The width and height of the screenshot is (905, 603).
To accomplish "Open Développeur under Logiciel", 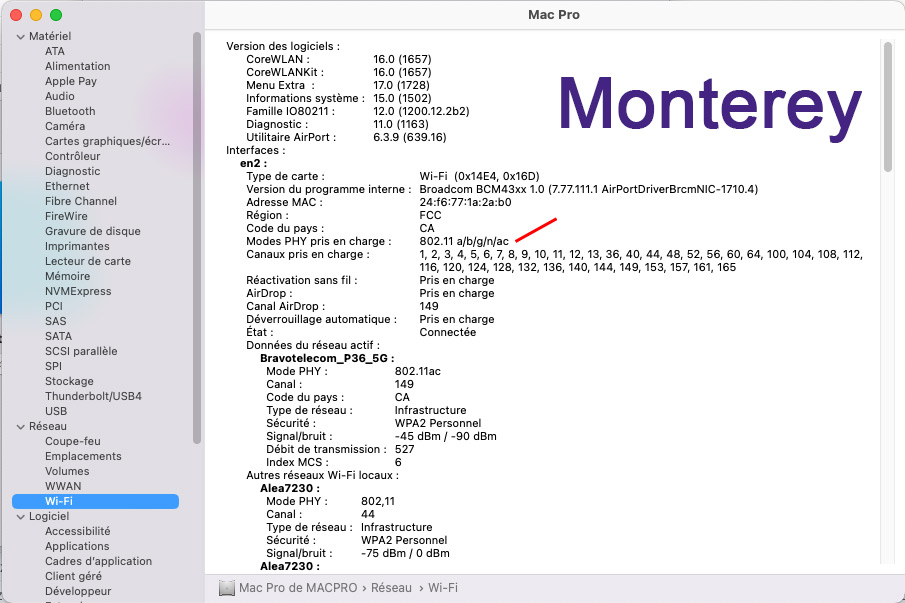I will pos(78,591).
